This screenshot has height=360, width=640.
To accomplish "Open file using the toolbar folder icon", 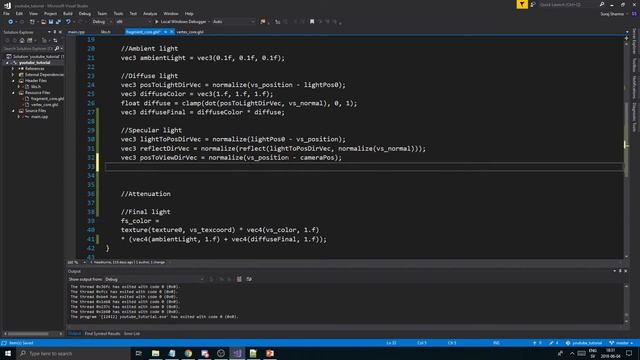I will [43, 22].
